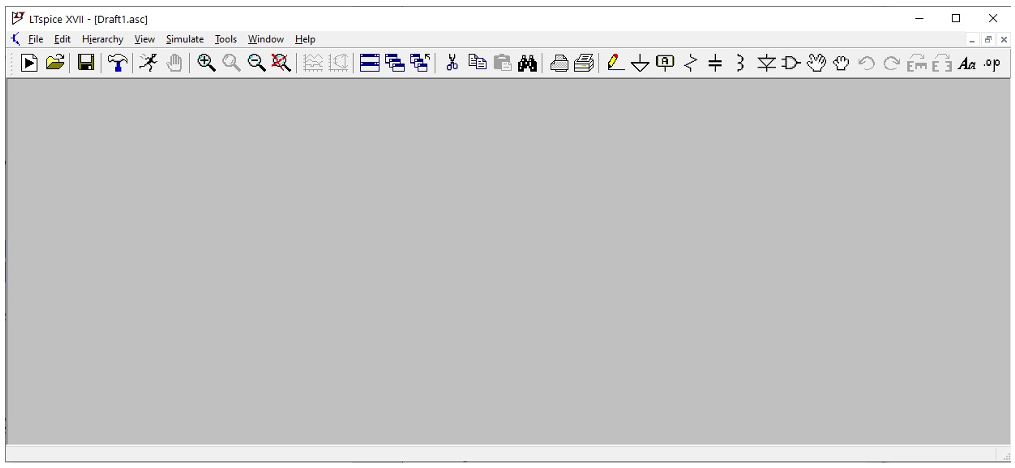Place a Ground symbol from the toolbar
The image size is (1015, 468).
pyautogui.click(x=641, y=63)
